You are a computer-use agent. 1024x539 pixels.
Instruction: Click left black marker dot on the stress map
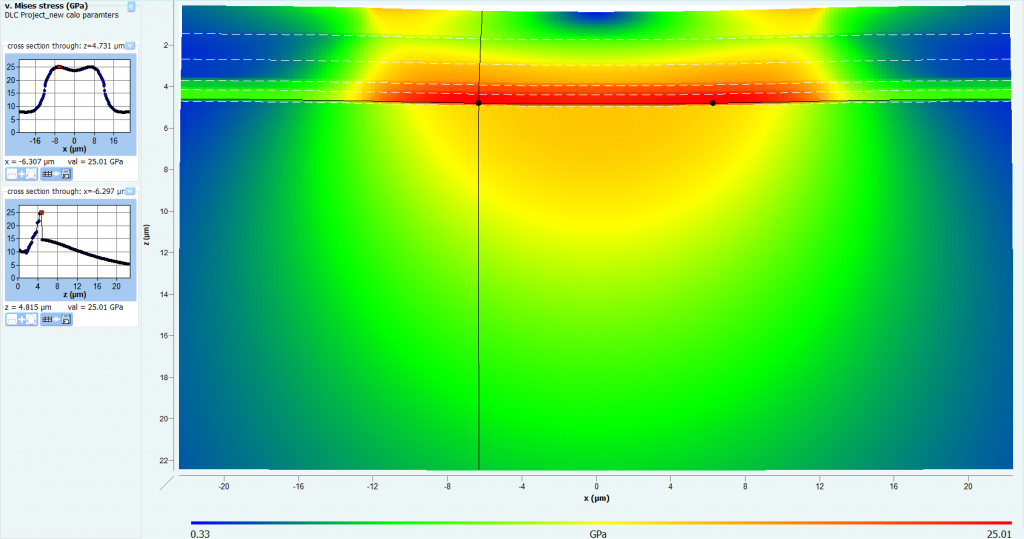[x=479, y=103]
